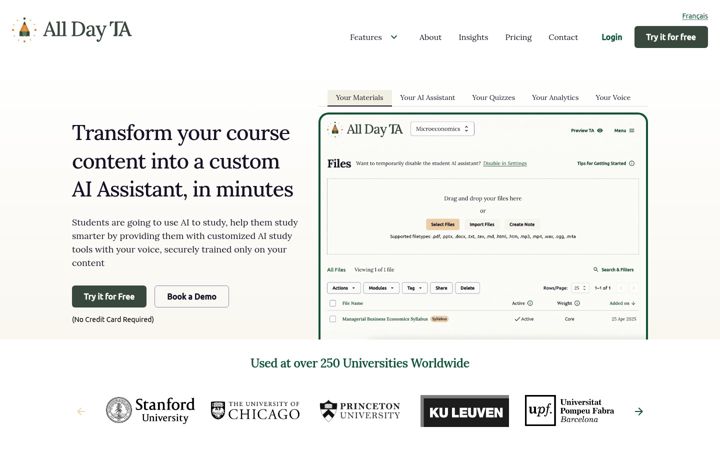Click the All Day TA header logo
This screenshot has width=720, height=450.
pos(72,30)
